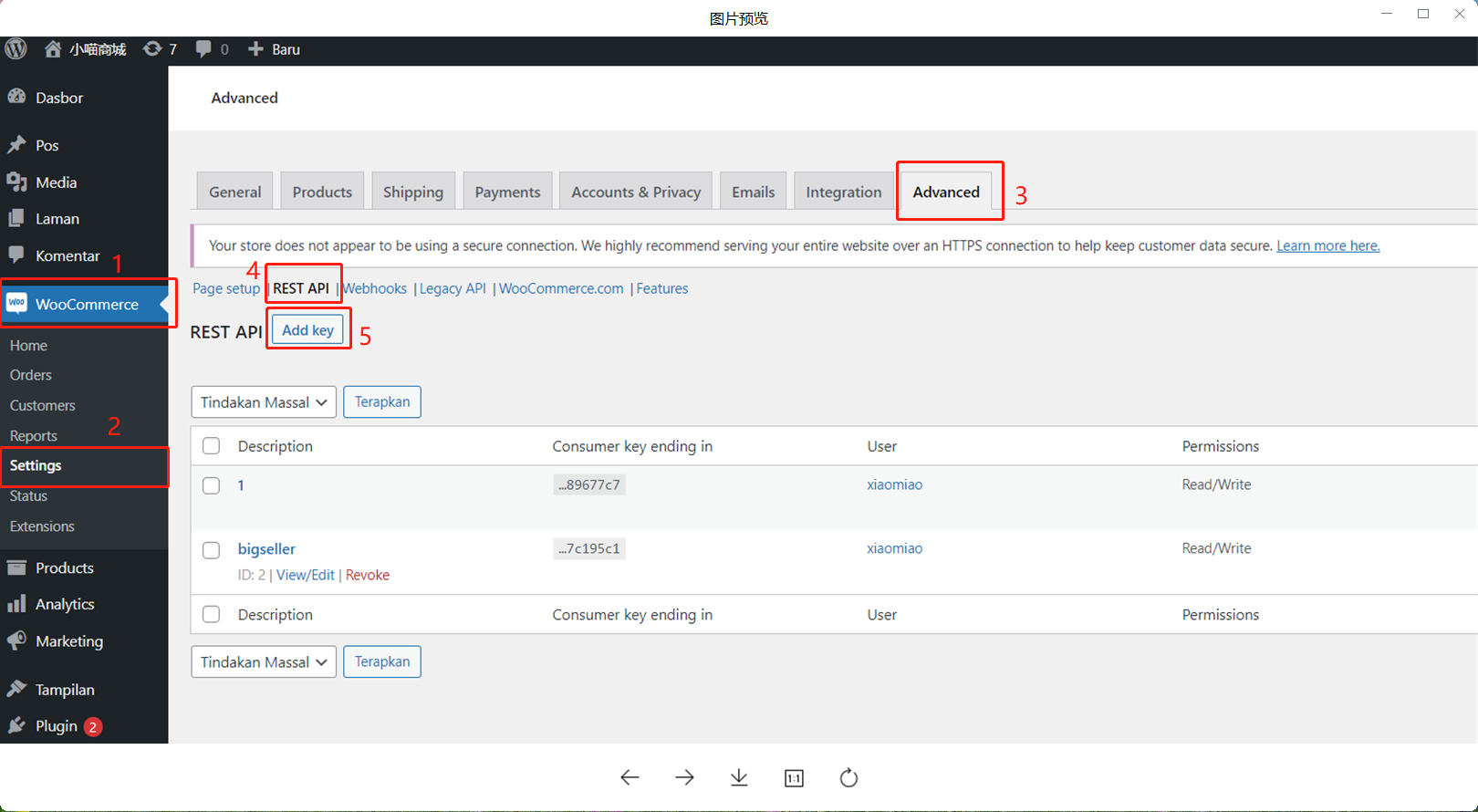Open the Learn more here link
This screenshot has height=812, width=1478.
[1328, 245]
